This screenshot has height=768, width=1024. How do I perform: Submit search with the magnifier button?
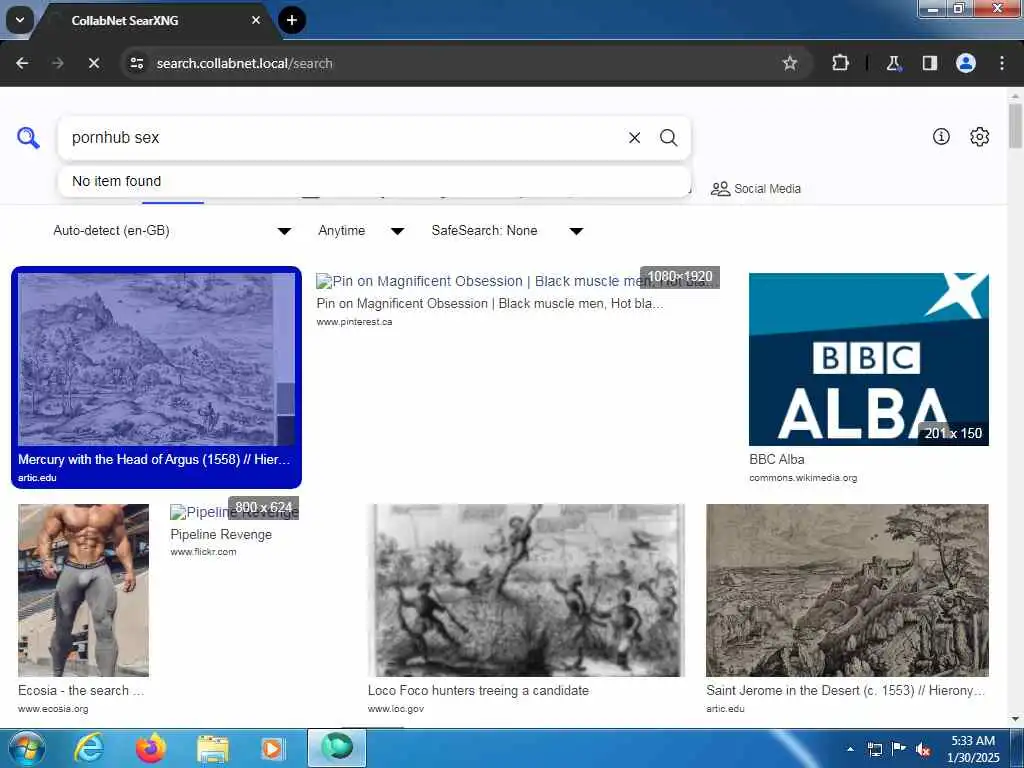tap(668, 138)
